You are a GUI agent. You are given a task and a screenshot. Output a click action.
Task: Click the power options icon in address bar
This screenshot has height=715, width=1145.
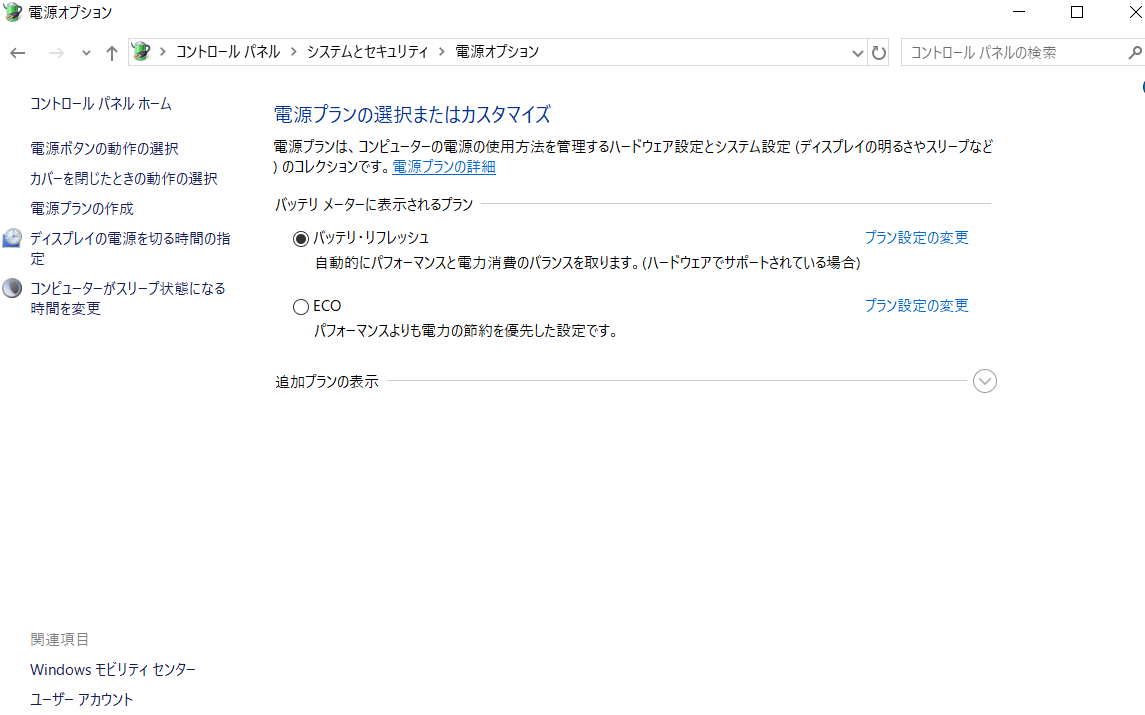coord(141,52)
